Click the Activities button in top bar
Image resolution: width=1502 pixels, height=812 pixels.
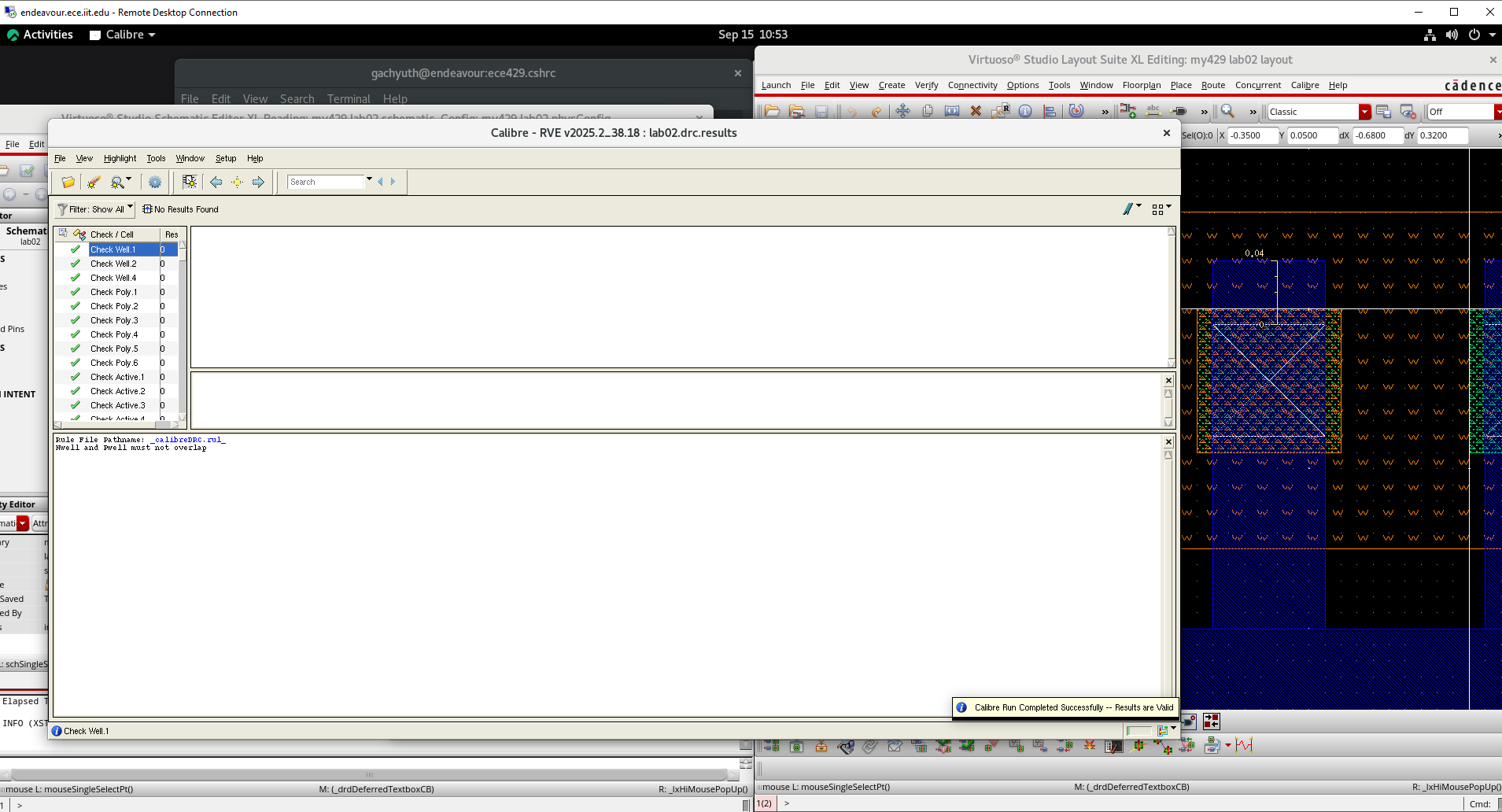tap(40, 35)
